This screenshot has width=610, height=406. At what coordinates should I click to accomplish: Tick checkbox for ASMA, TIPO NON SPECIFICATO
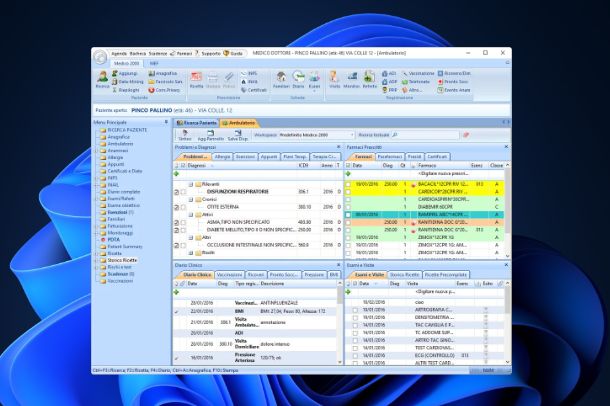[183, 223]
